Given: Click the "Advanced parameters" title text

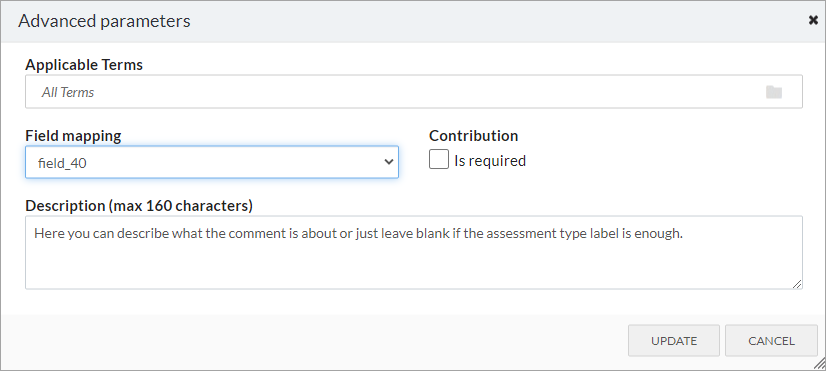Looking at the screenshot, I should [104, 21].
